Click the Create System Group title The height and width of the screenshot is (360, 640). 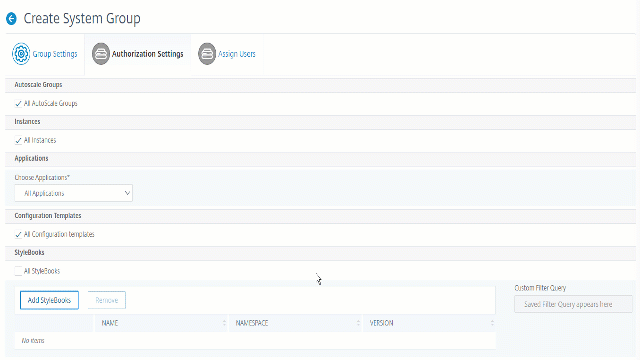[82, 19]
